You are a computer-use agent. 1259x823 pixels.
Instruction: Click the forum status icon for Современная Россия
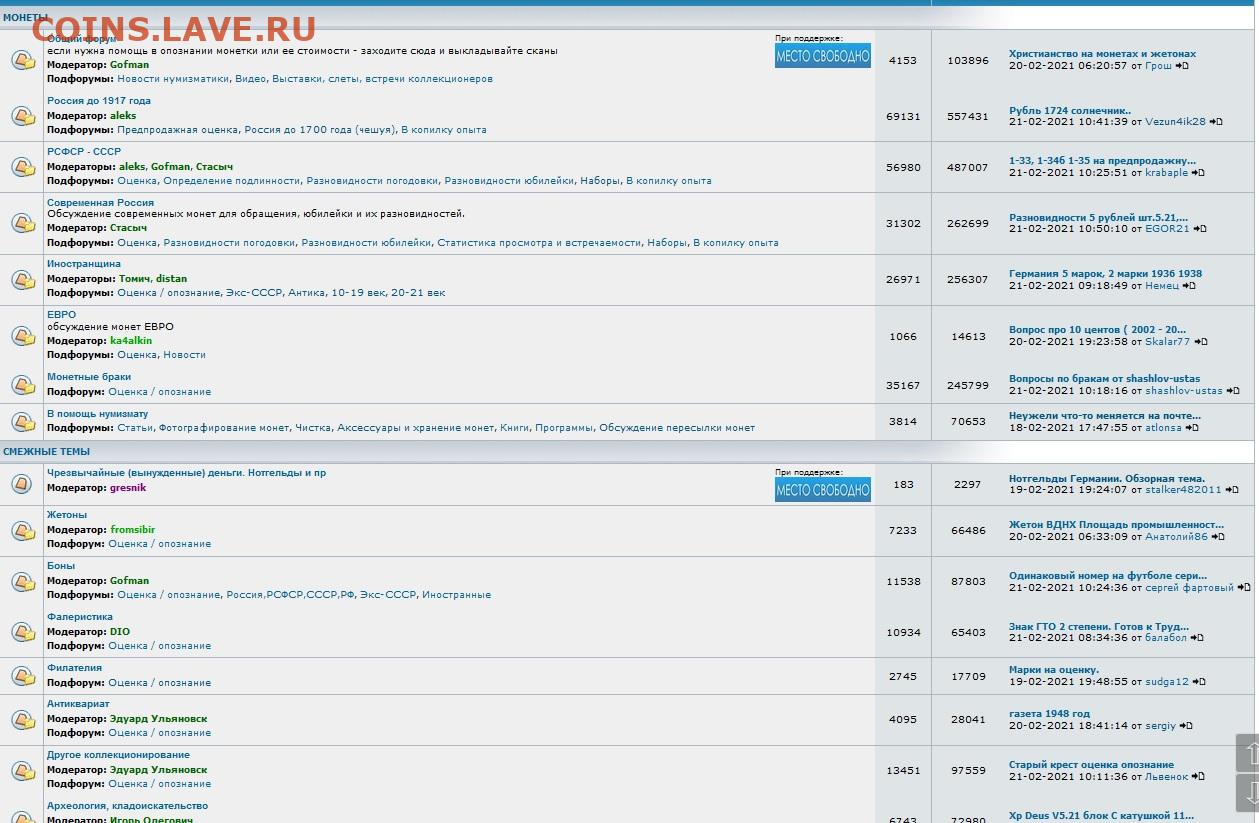[22, 223]
